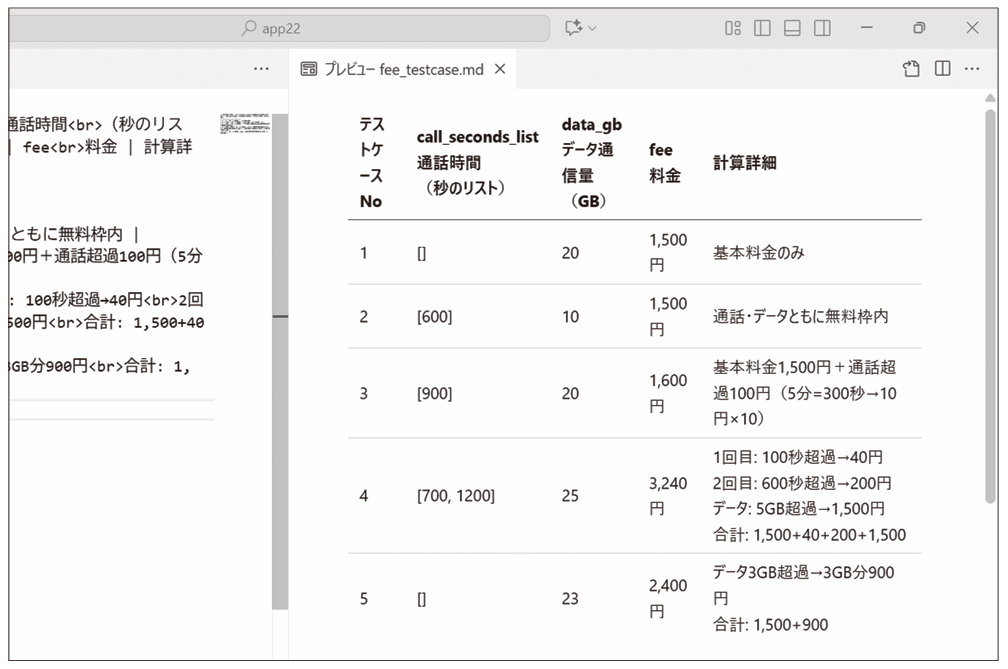The height and width of the screenshot is (669, 1008).
Task: Expand the Copilot dropdown chevron
Action: coord(592,28)
